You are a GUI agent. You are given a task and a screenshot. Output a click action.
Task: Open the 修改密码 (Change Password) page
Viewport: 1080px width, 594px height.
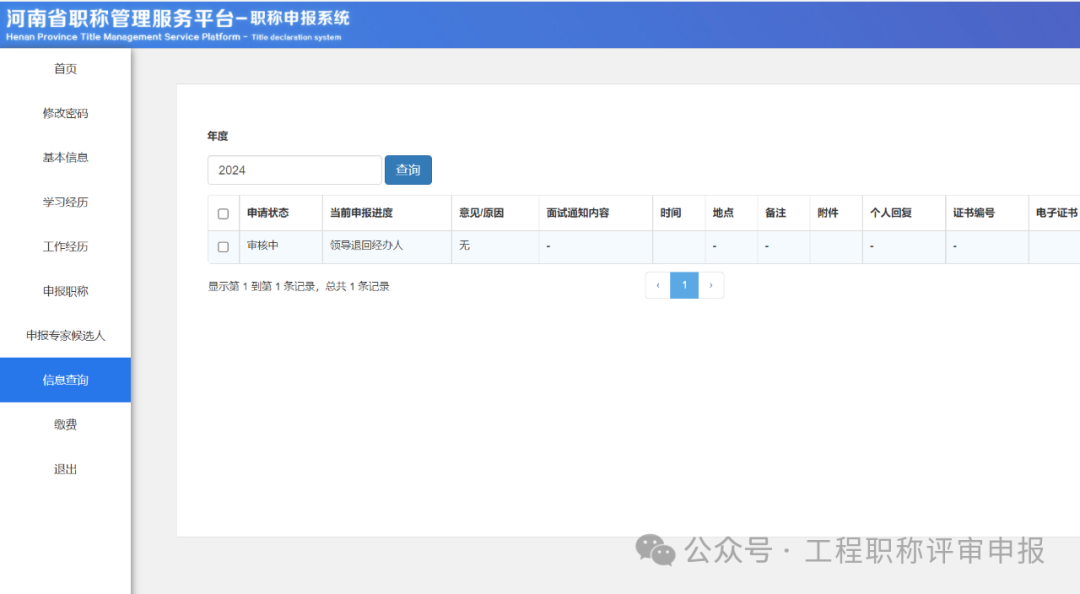[66, 112]
